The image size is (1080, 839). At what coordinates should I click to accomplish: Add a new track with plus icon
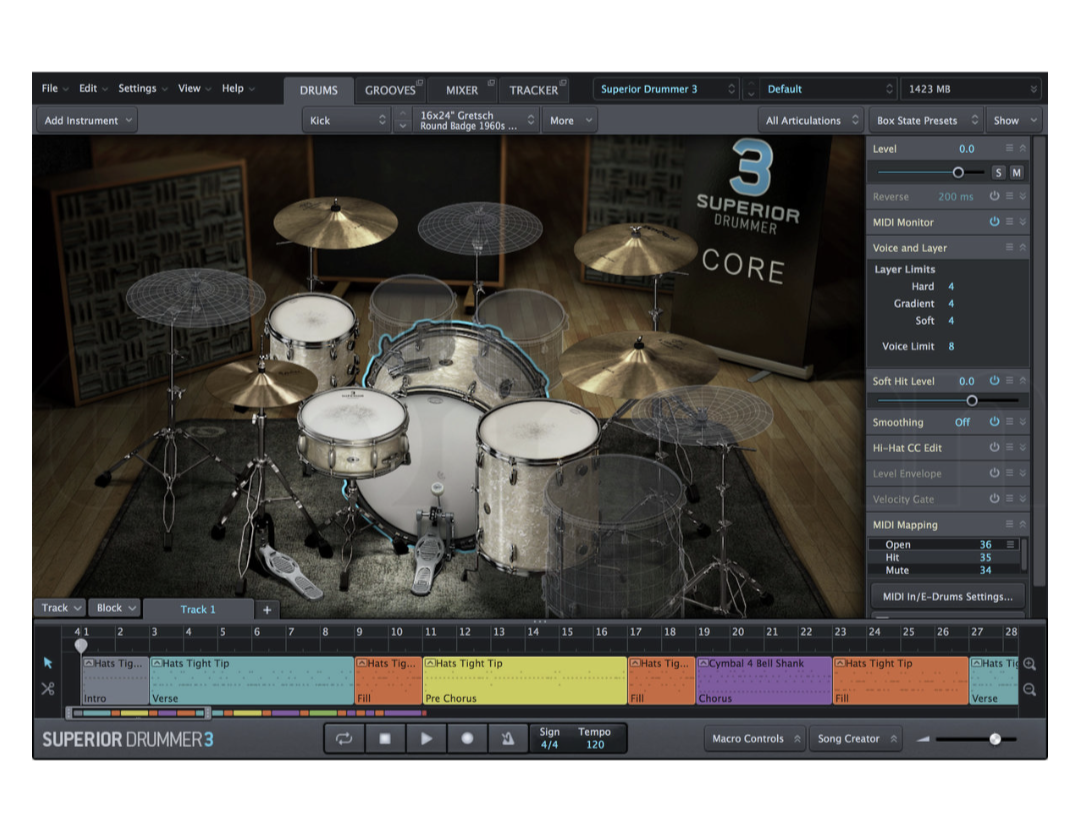267,610
